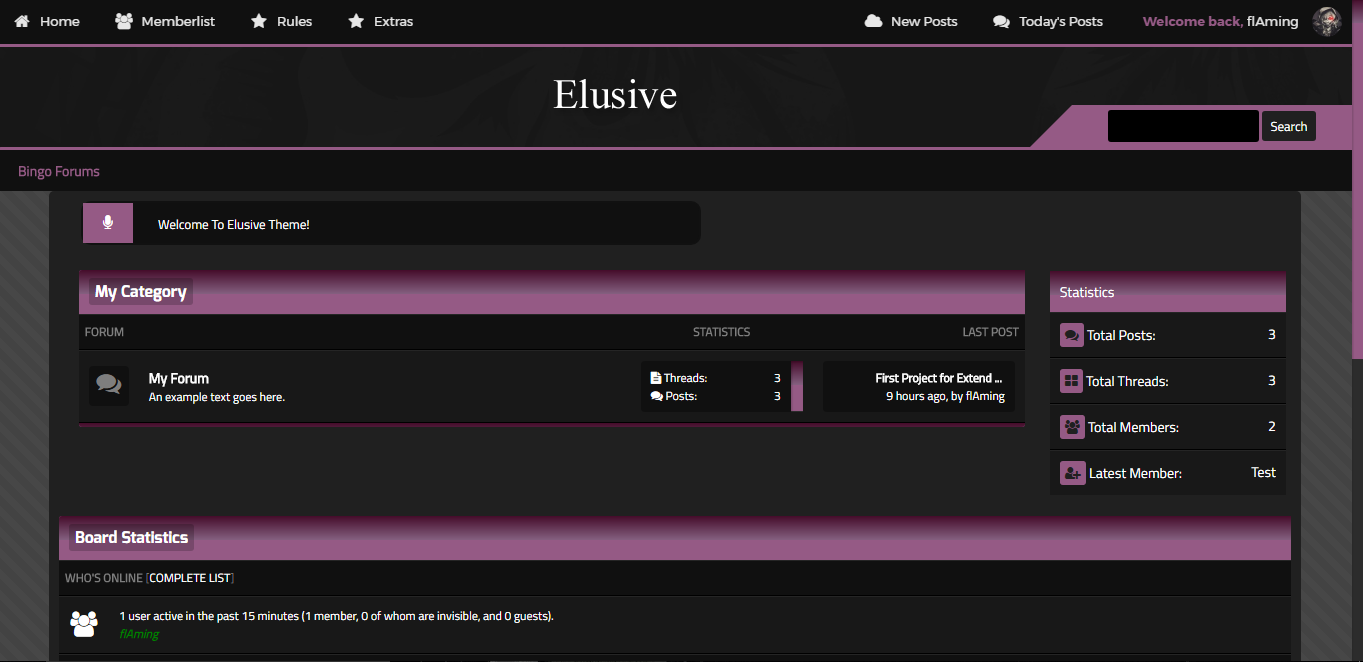The width and height of the screenshot is (1363, 662).
Task: Click the Latest Member user-plus icon
Action: point(1072,473)
